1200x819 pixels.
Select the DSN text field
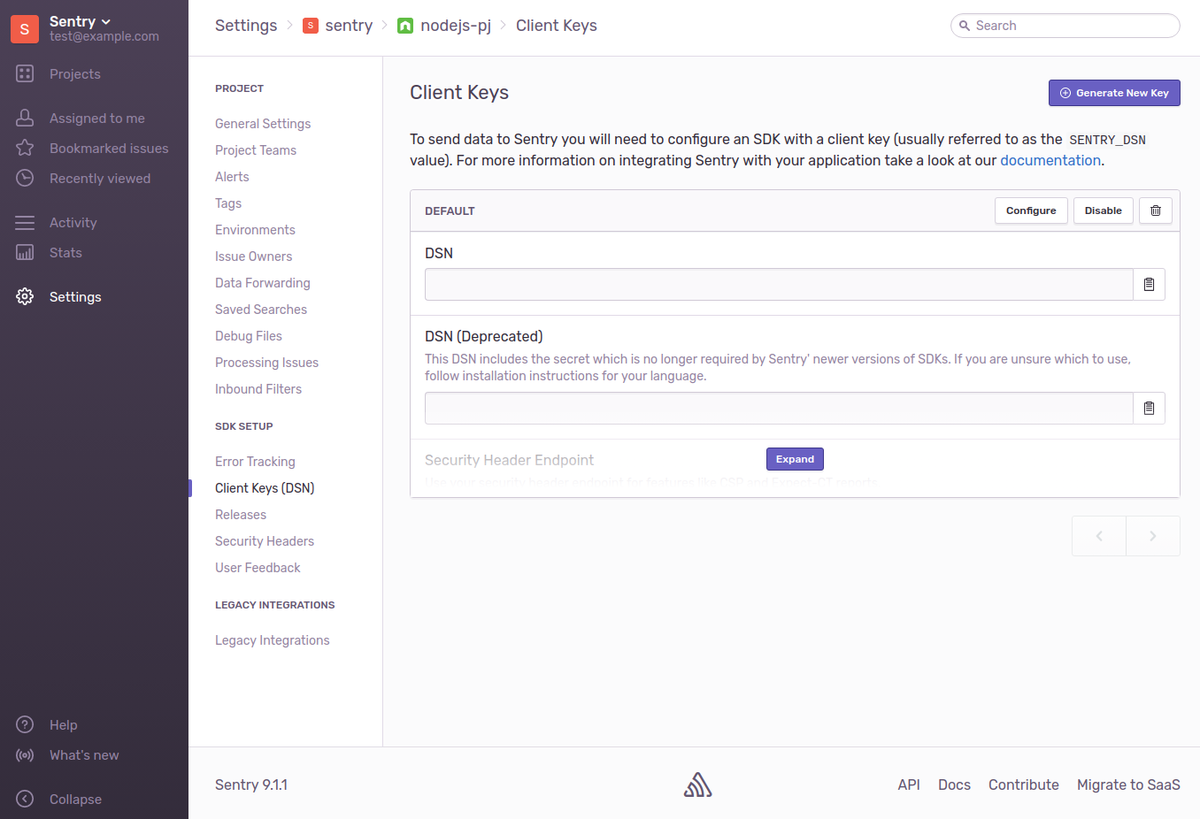click(x=779, y=284)
